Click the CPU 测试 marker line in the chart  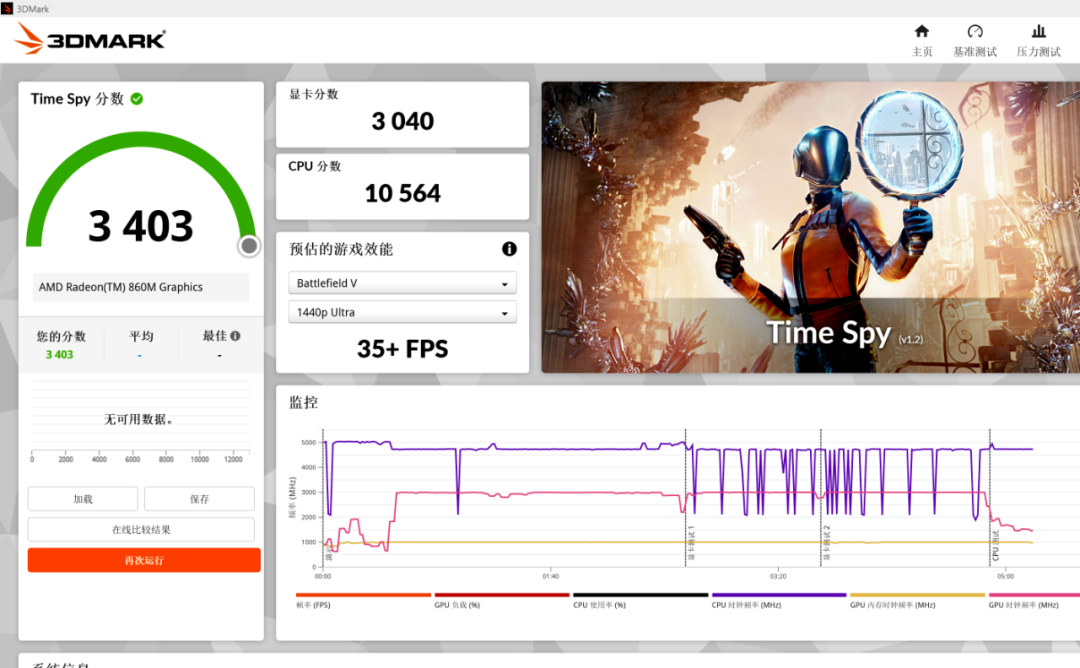[990, 497]
